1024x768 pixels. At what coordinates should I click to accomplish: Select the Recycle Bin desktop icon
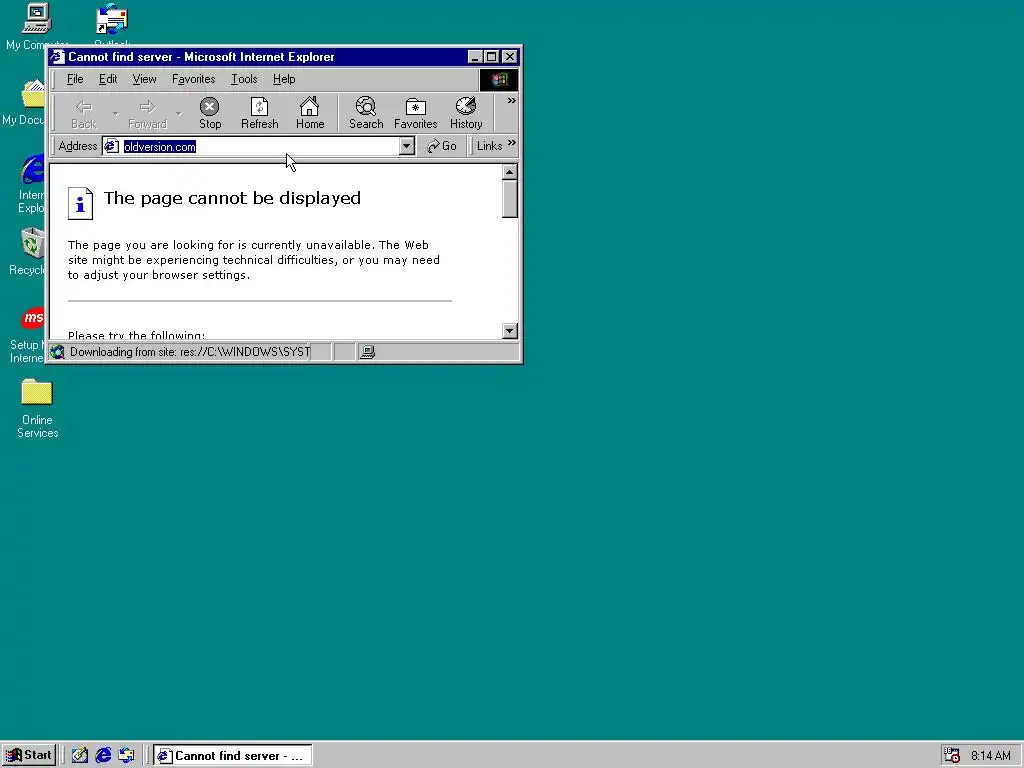click(29, 252)
